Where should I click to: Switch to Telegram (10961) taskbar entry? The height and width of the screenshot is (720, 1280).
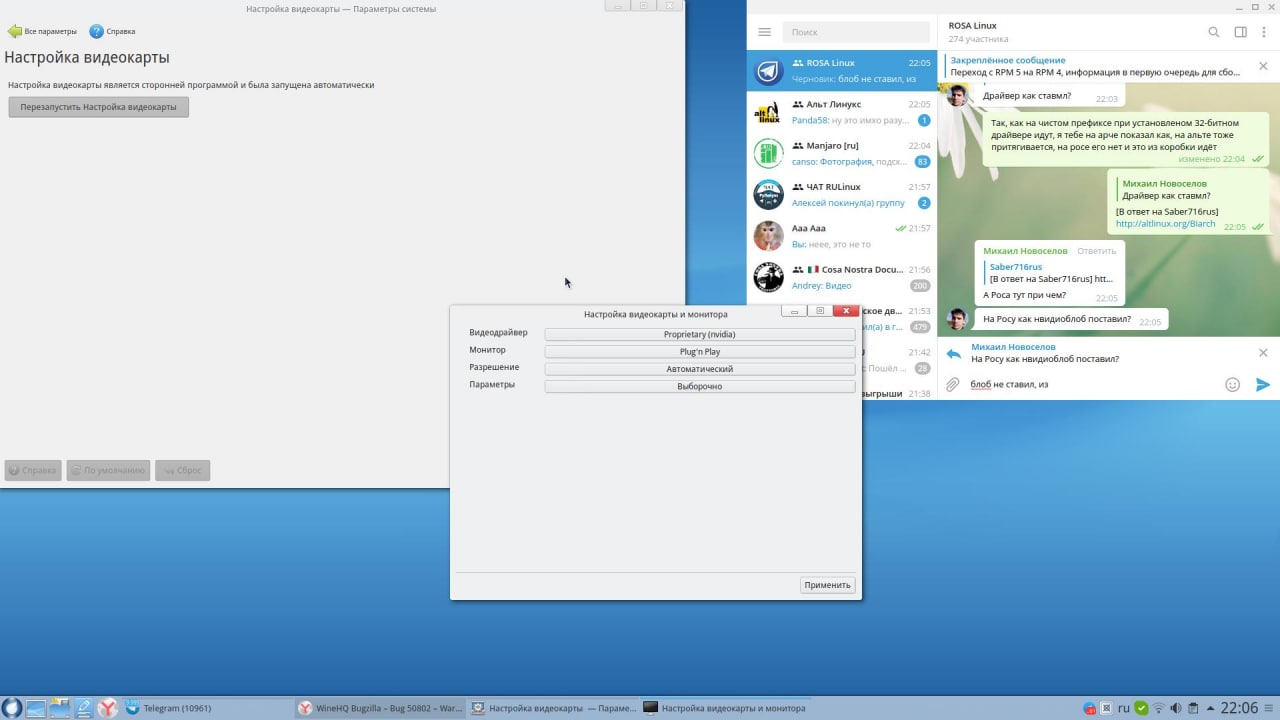208,708
